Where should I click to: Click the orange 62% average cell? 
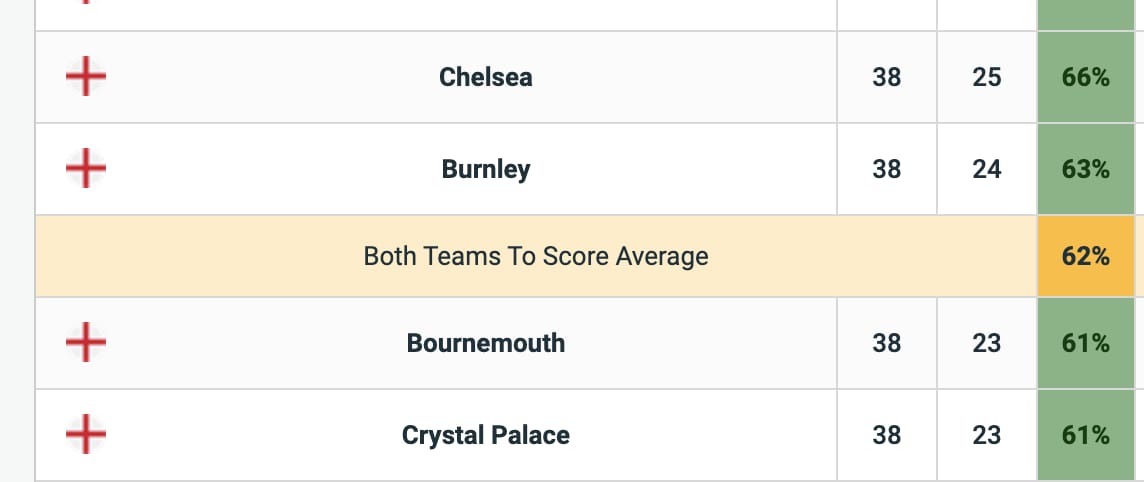(1086, 256)
